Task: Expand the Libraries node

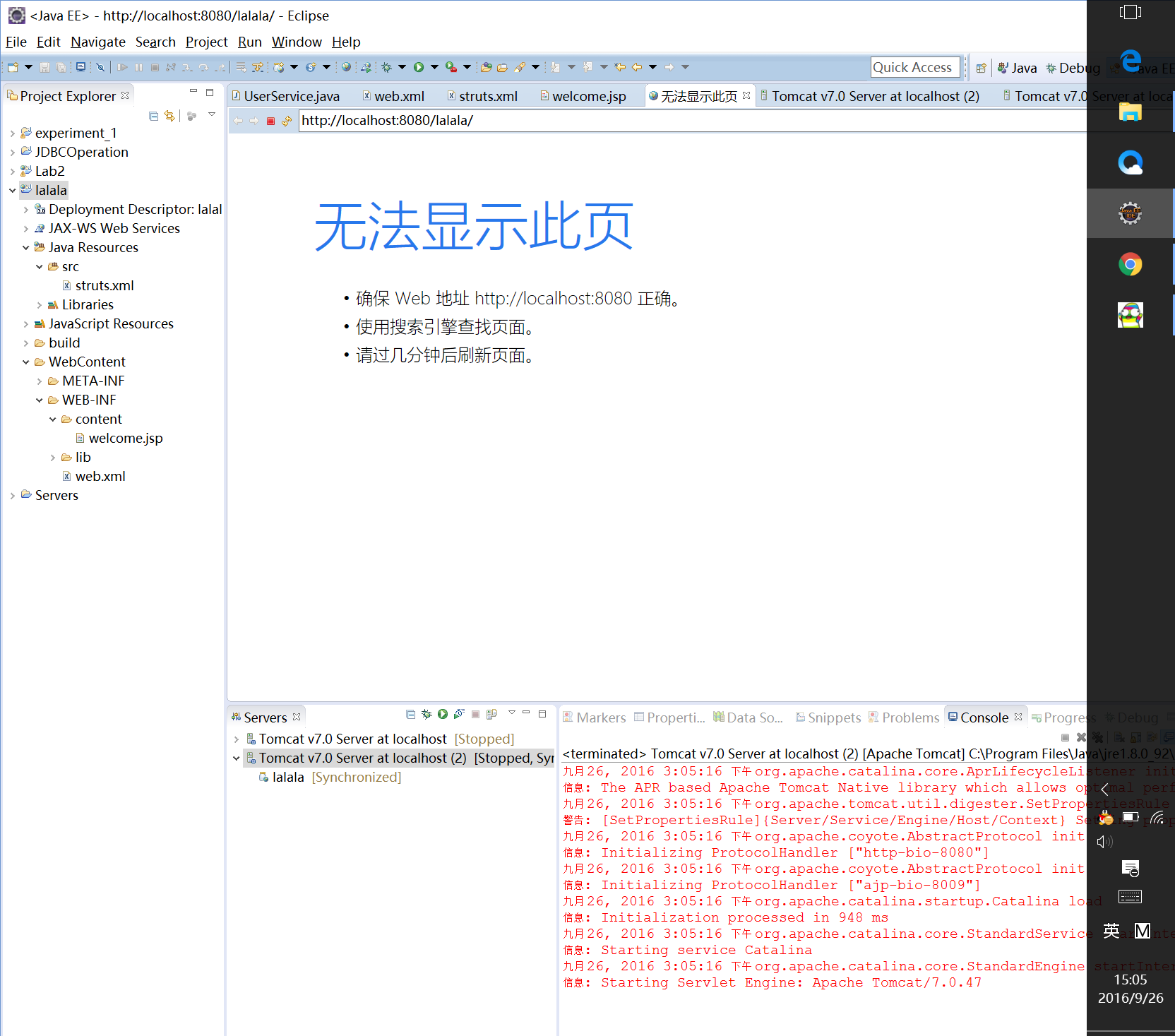Action: [40, 305]
